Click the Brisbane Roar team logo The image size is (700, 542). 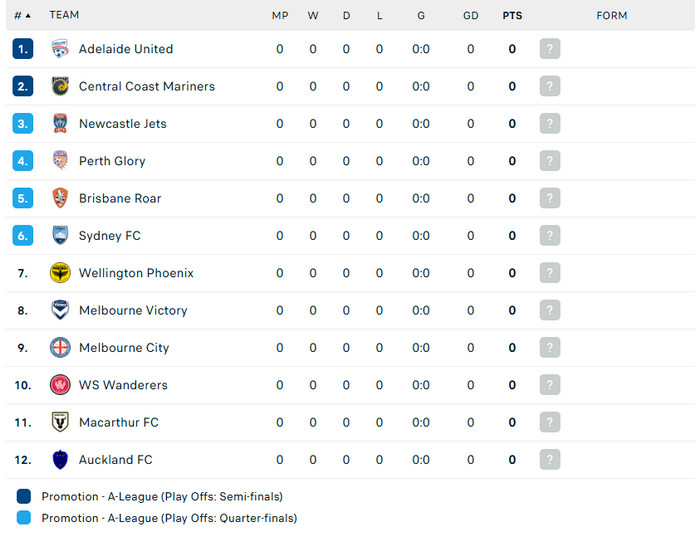[60, 198]
